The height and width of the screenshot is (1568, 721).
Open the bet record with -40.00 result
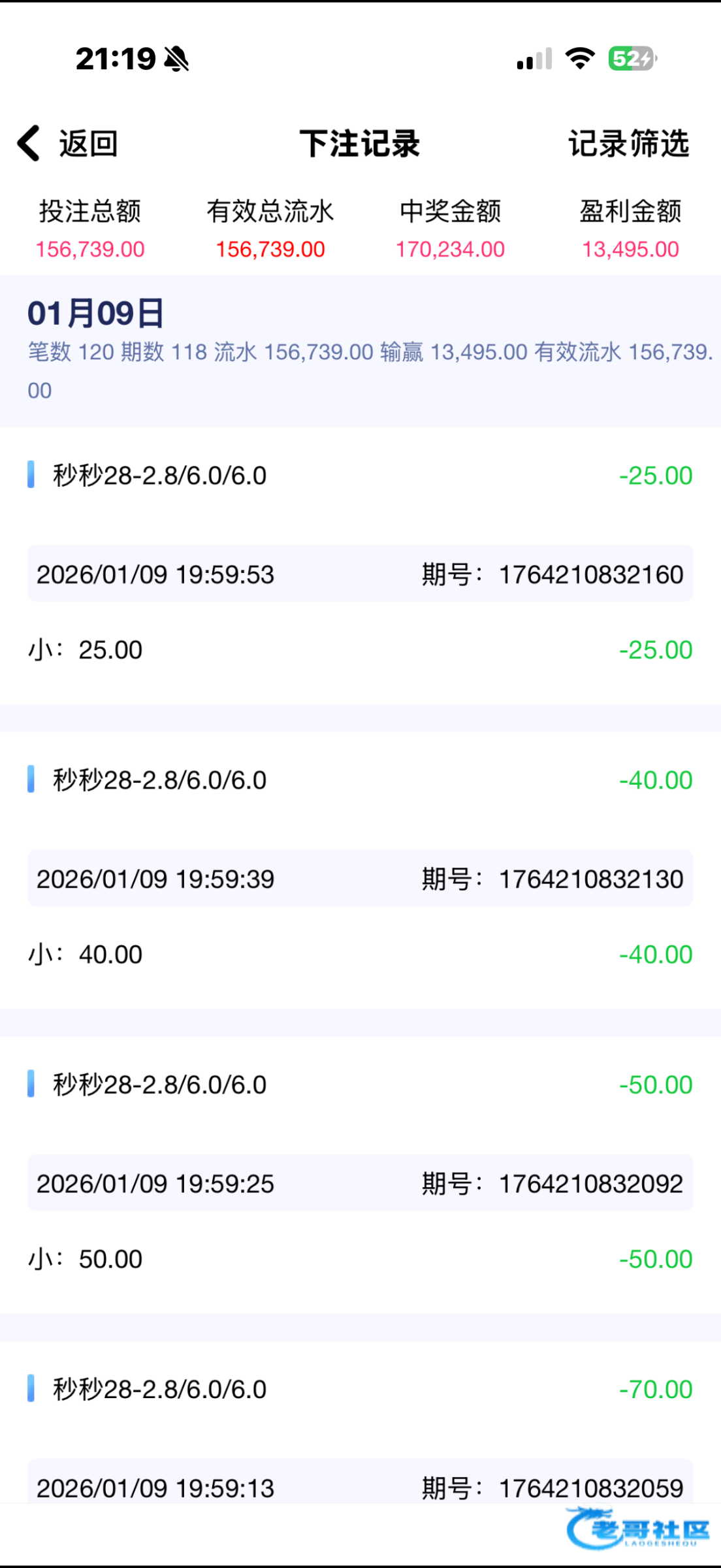pos(360,780)
